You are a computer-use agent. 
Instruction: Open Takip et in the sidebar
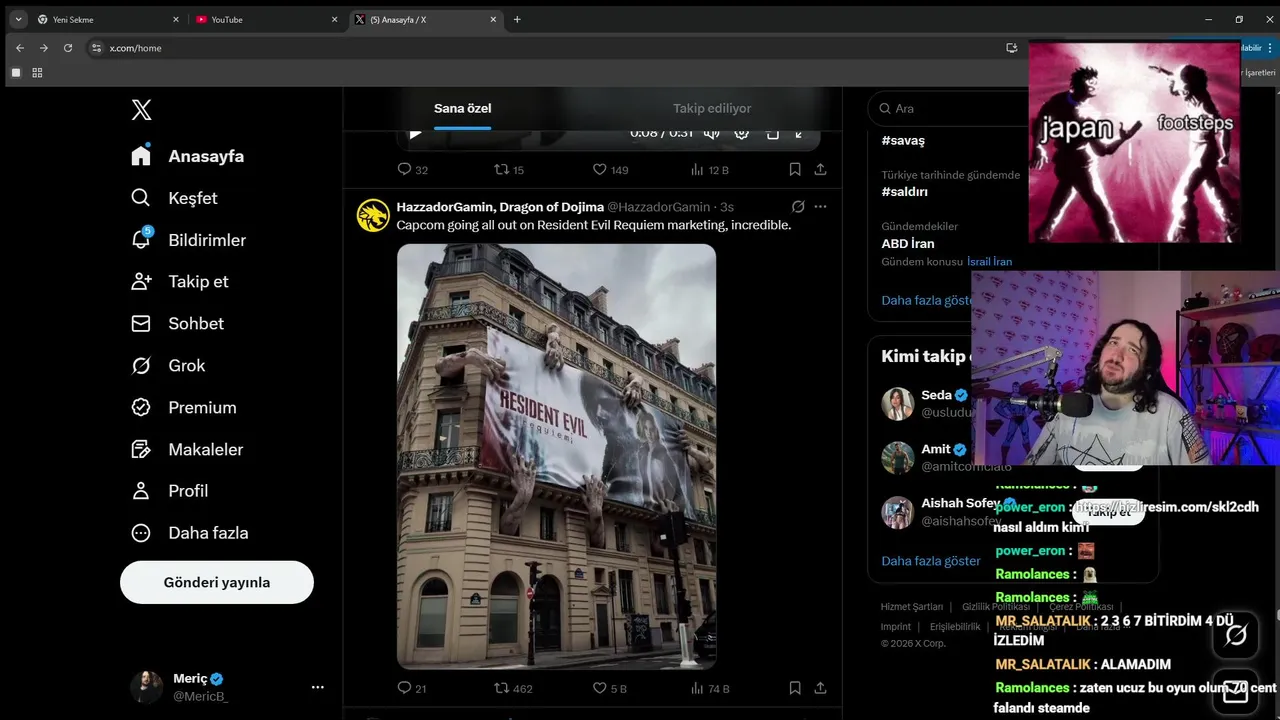[180, 282]
